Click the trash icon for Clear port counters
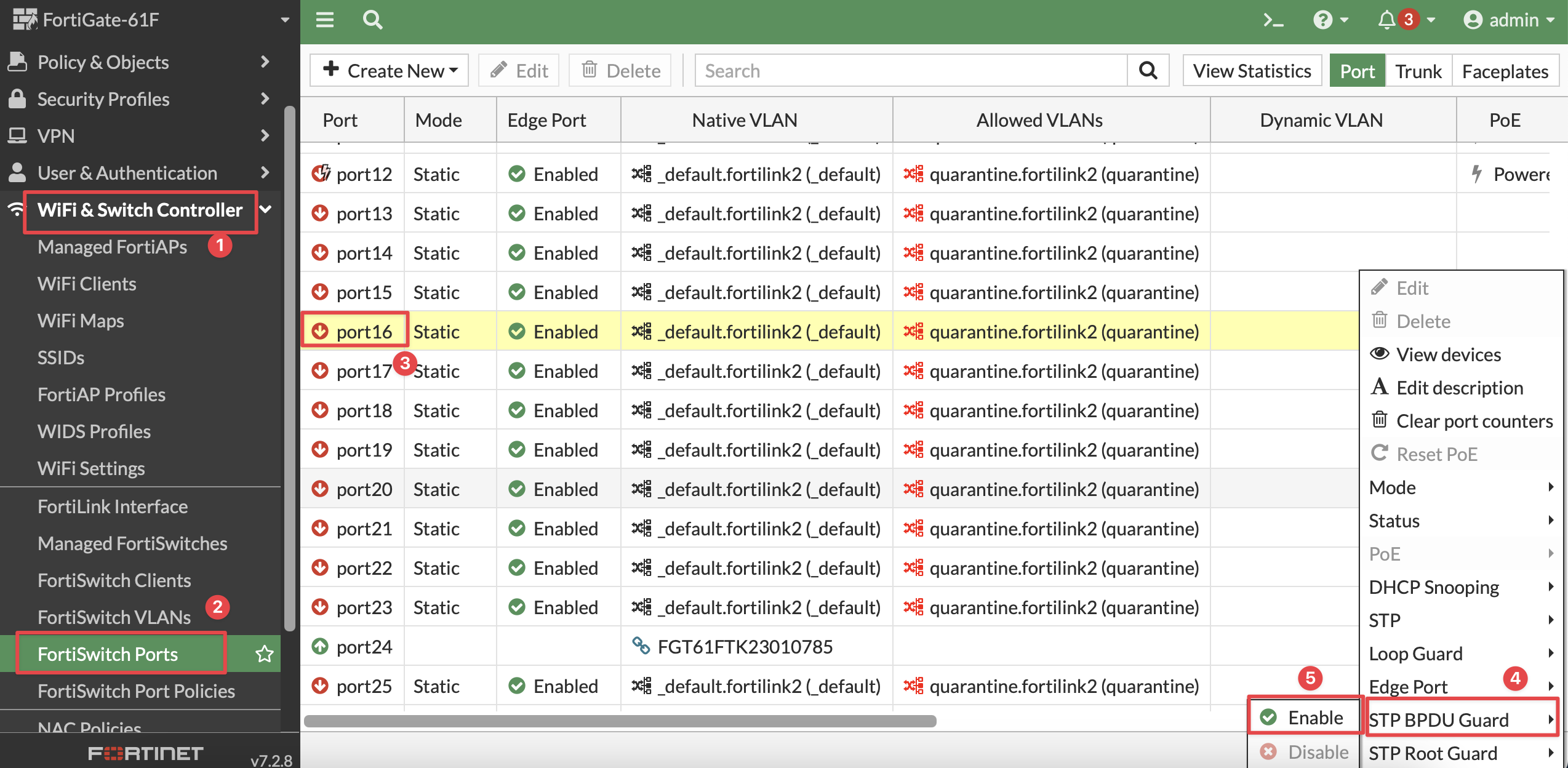Screen dimensions: 1568x768 pos(1380,420)
